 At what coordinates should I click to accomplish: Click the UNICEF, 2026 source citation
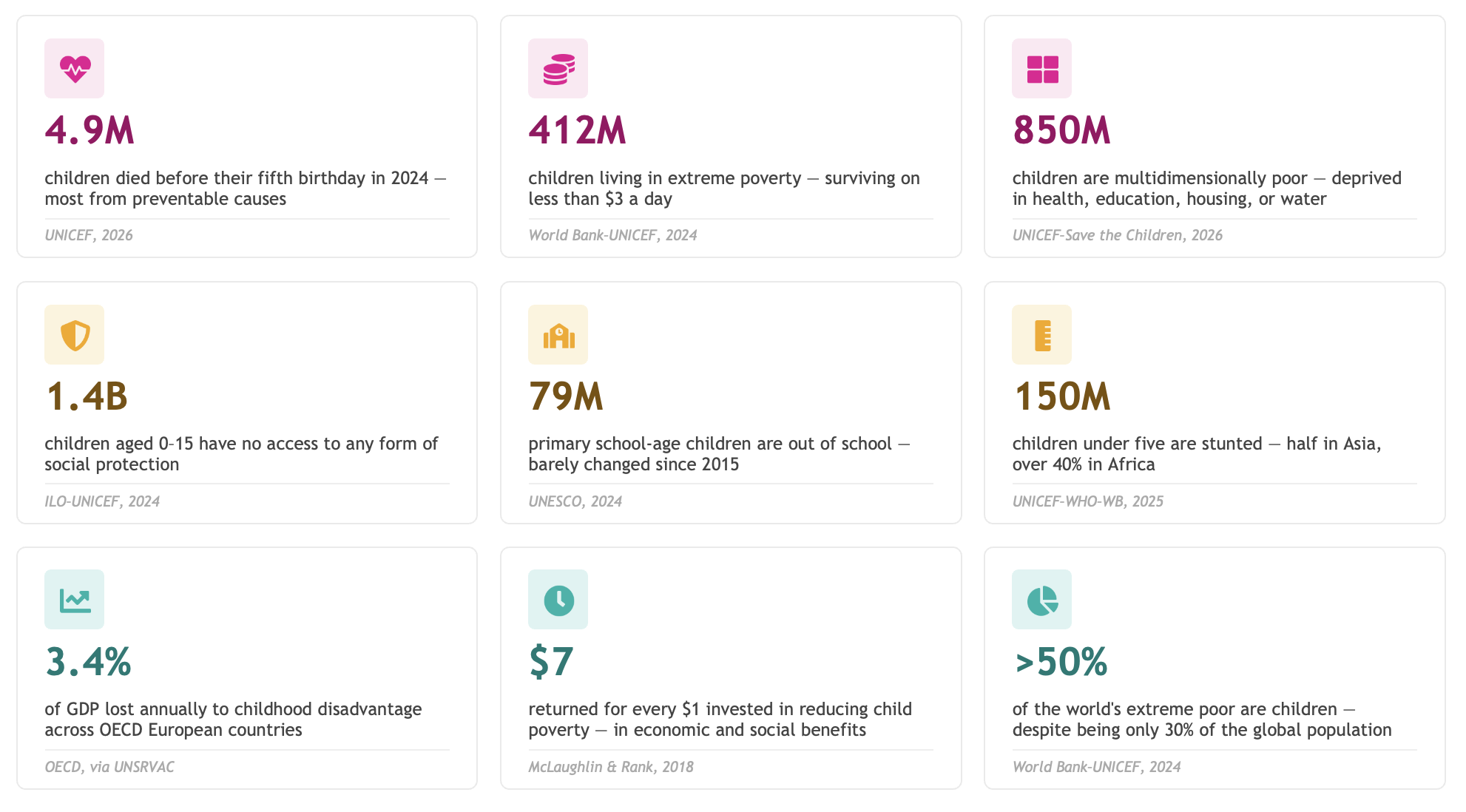click(x=89, y=235)
